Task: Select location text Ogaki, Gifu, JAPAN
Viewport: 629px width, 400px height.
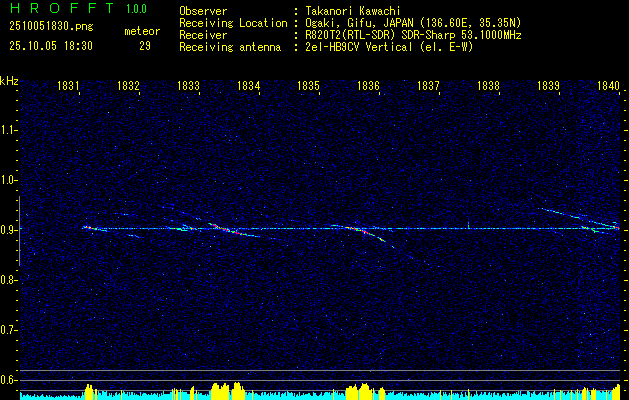Action: [x=361, y=23]
